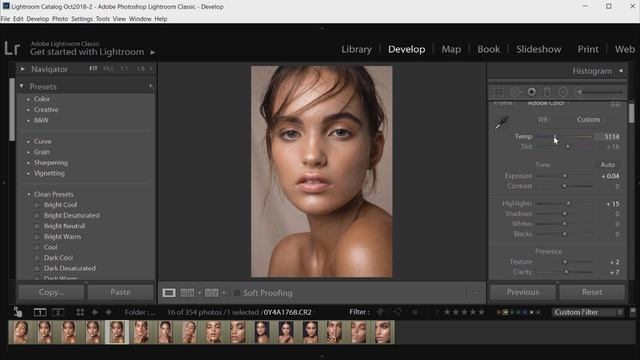Enable the Soft Proofing checkbox

tap(237, 293)
